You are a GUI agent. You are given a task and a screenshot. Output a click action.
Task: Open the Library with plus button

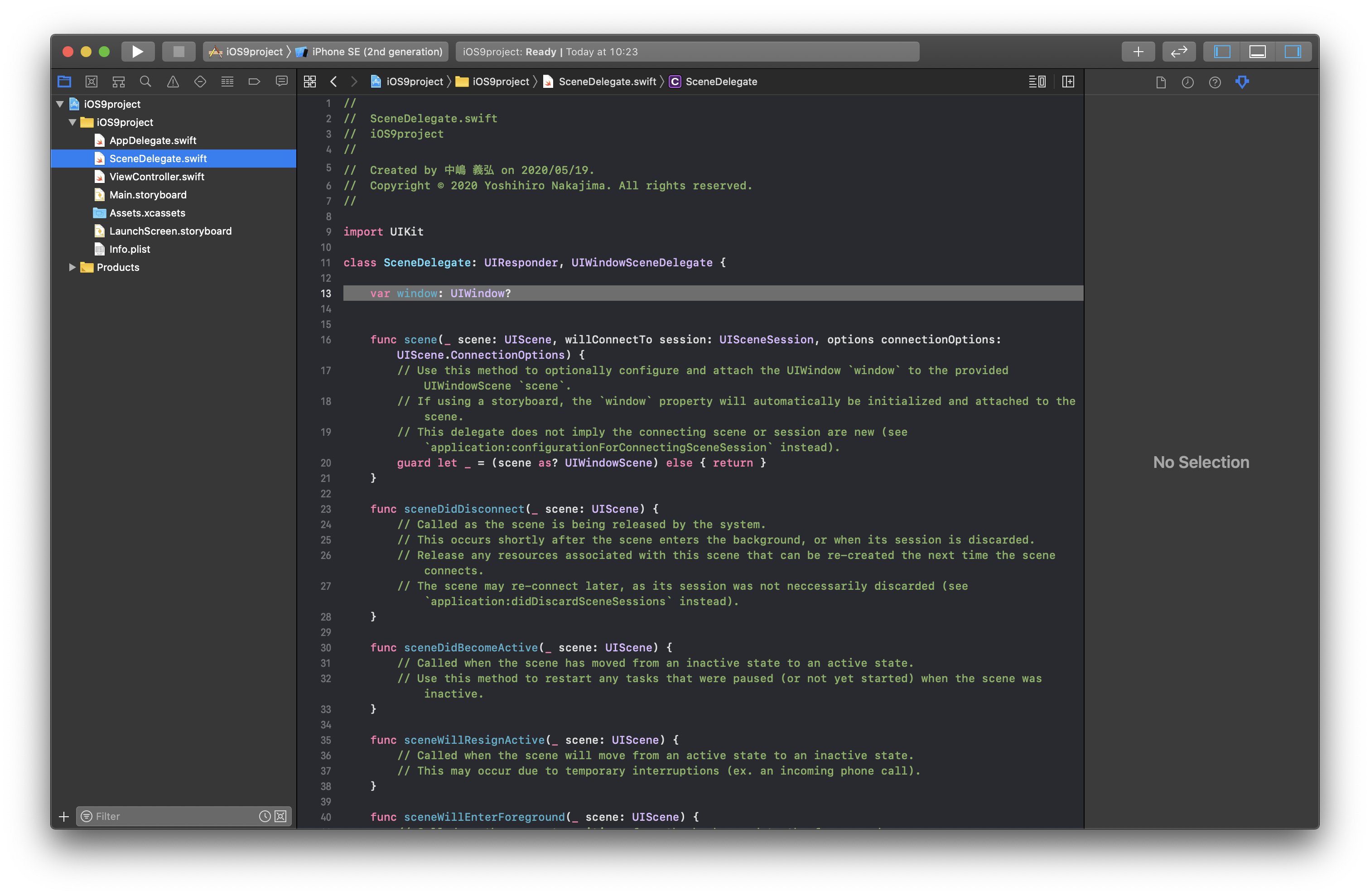(x=1138, y=52)
